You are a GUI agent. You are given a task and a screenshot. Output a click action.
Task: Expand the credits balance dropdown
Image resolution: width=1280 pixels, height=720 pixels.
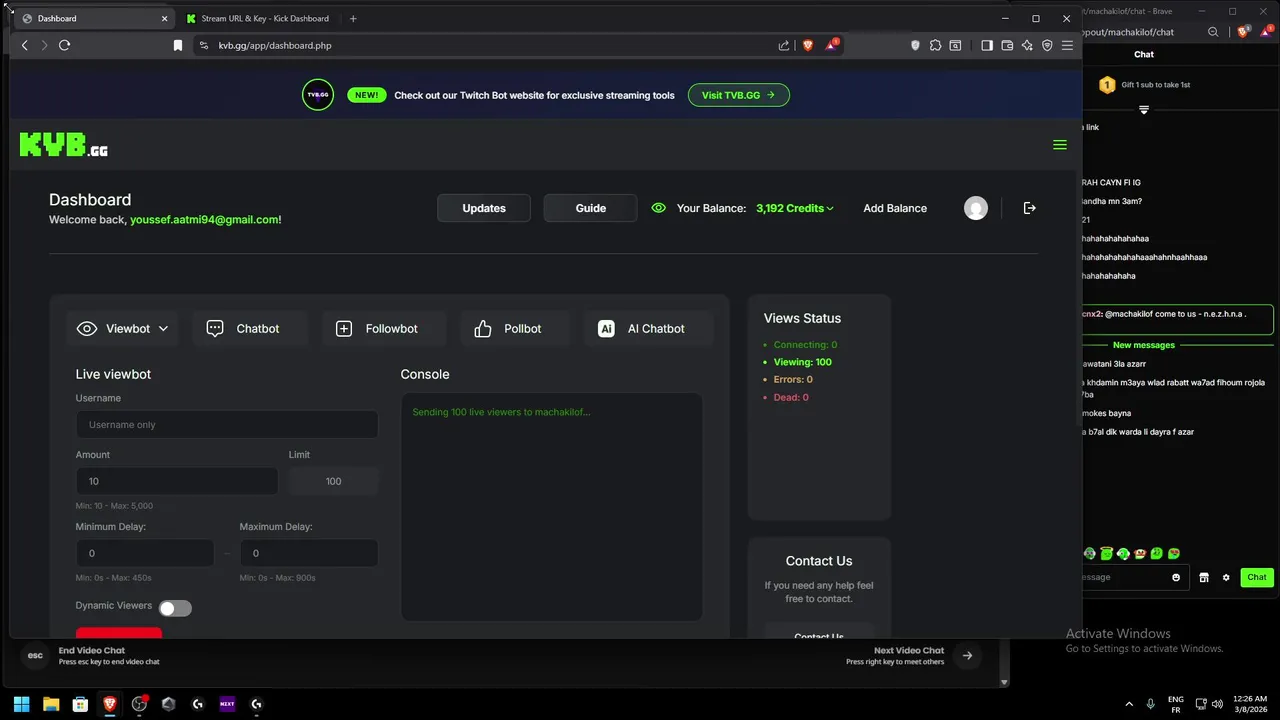pos(795,208)
